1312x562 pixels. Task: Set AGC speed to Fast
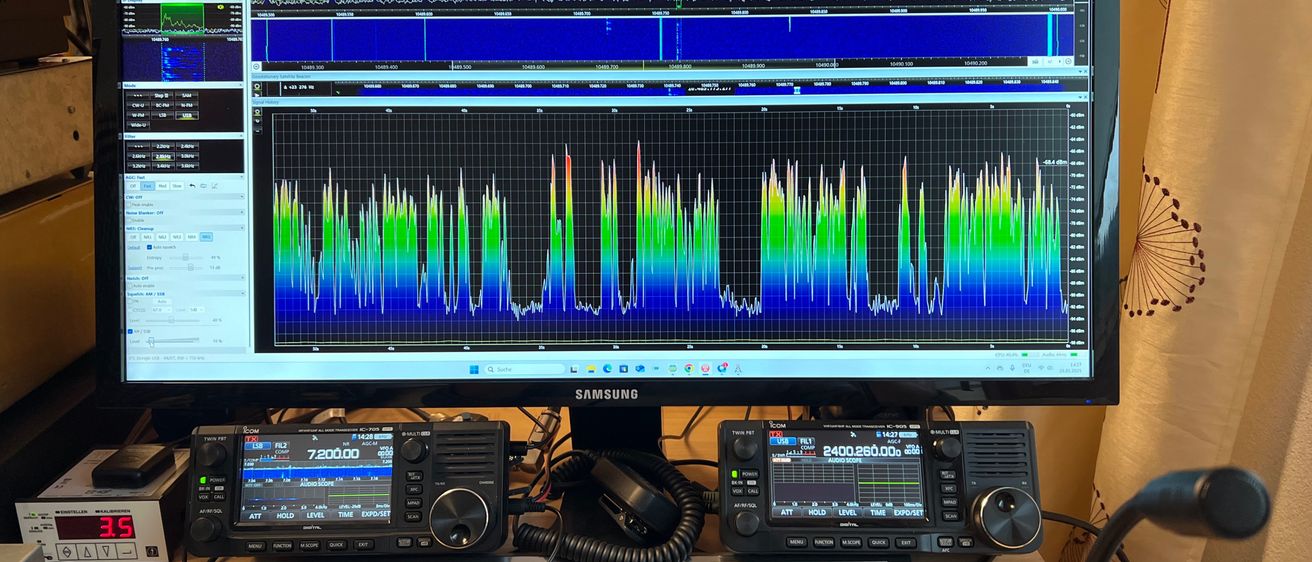point(147,186)
